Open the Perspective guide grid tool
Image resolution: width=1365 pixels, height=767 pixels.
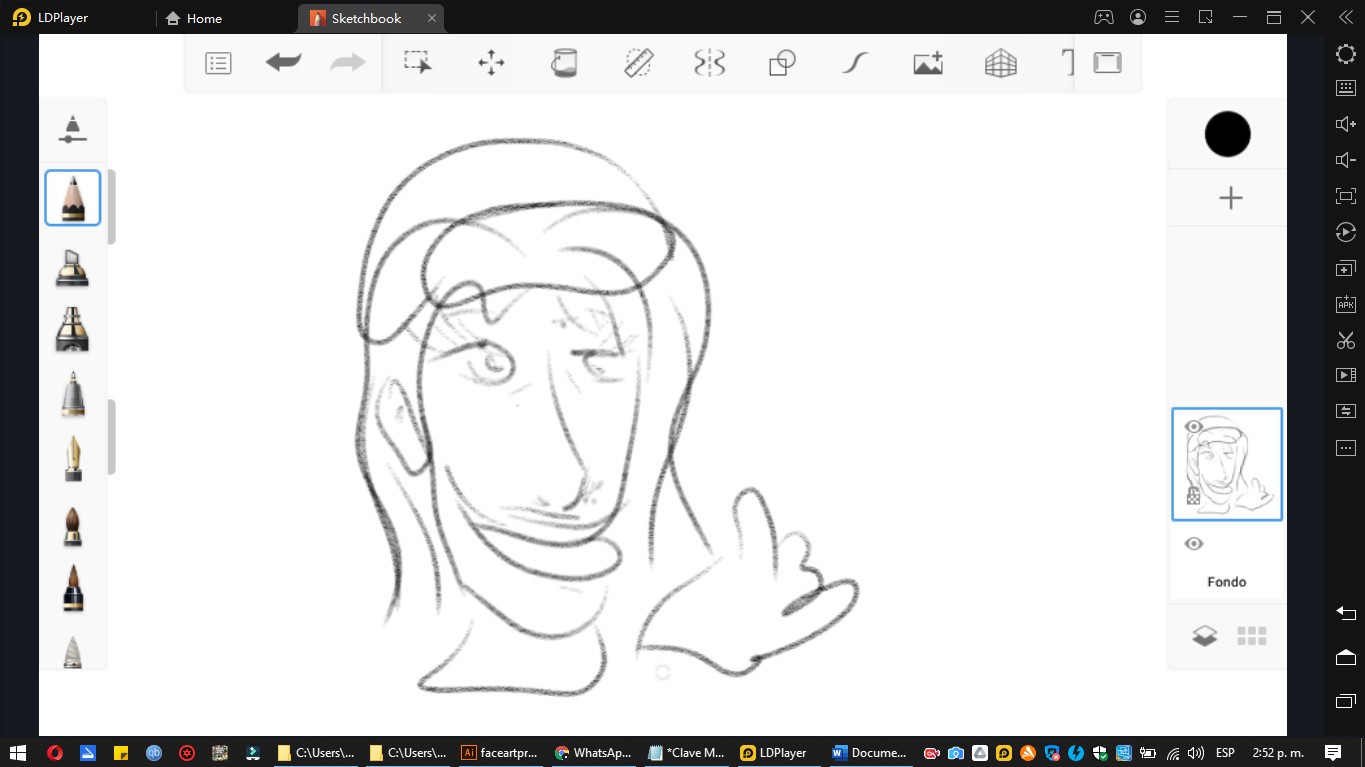(x=1000, y=63)
